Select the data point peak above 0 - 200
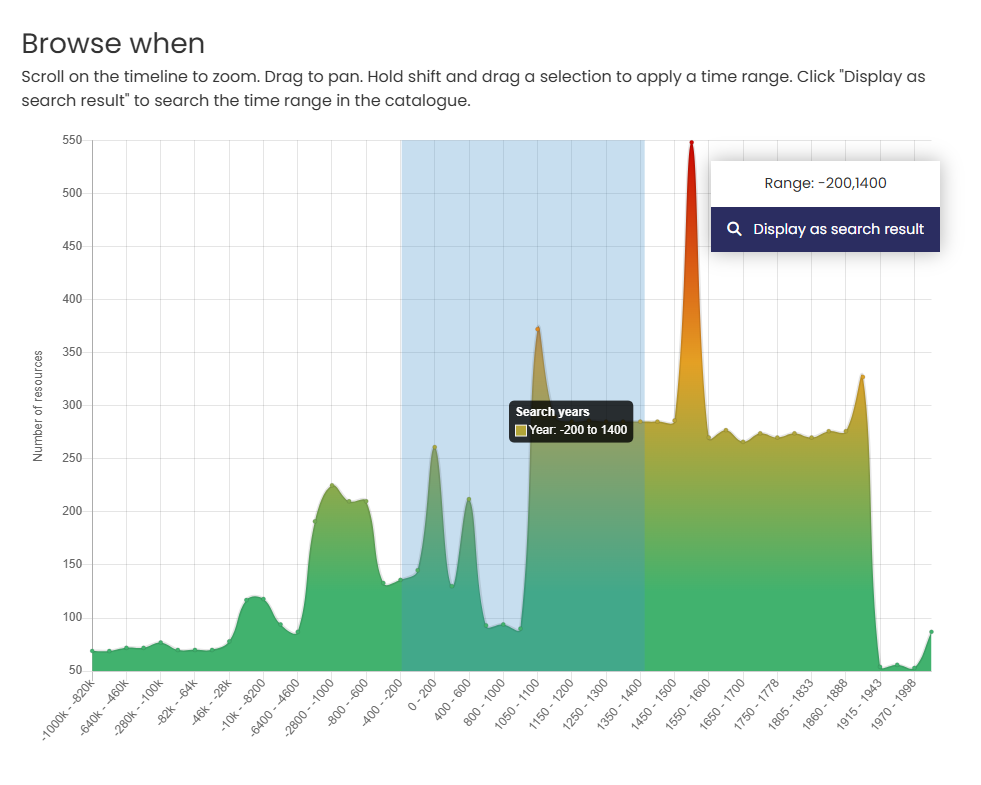 coord(434,447)
